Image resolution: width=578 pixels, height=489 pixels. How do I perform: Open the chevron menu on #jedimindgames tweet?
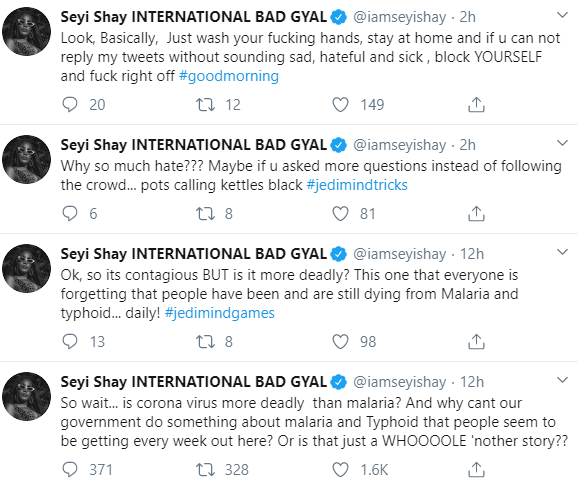tap(562, 252)
